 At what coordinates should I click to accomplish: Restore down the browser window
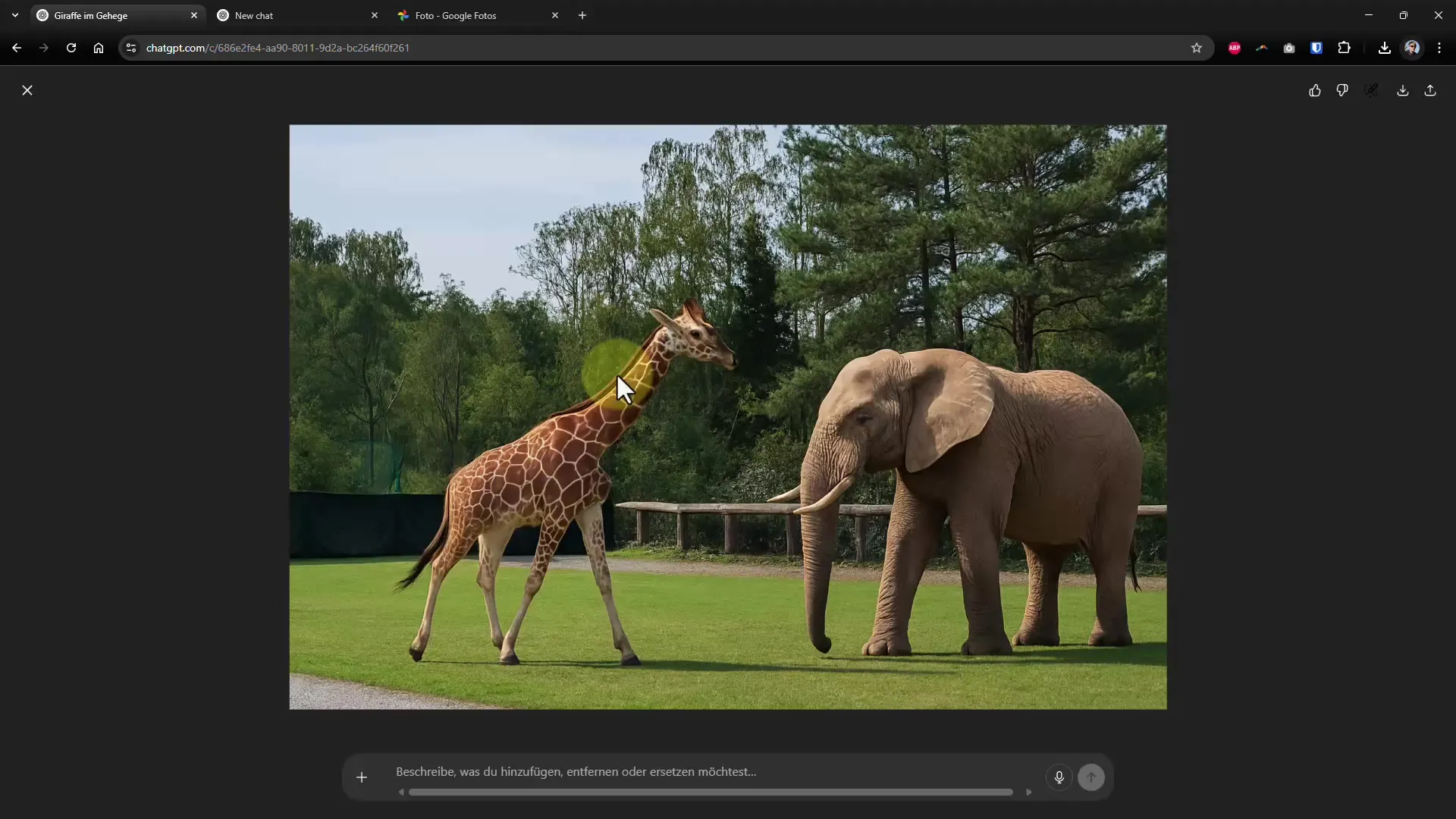coord(1404,15)
